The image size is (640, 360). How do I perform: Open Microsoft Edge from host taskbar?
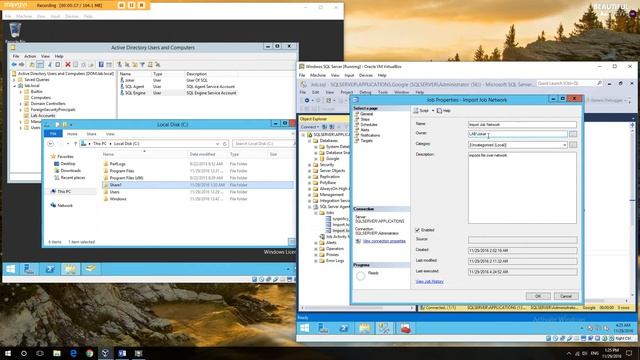coord(73,353)
